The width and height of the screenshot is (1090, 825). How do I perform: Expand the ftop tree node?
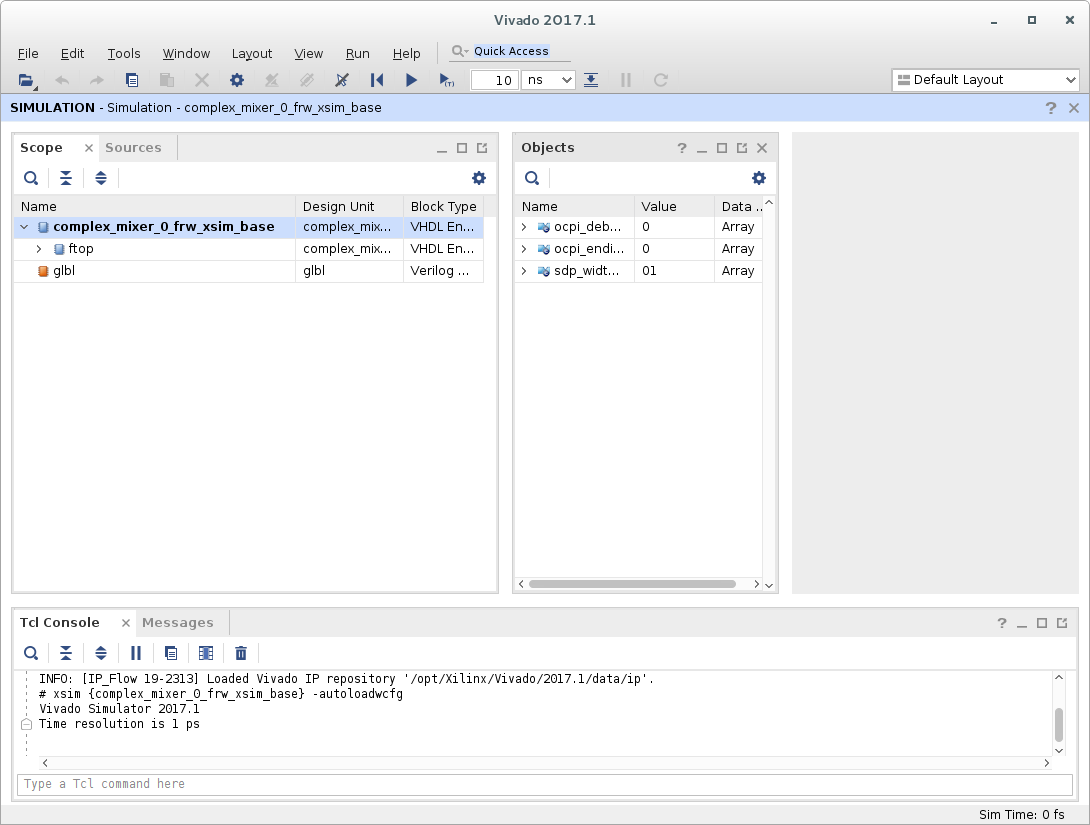(x=39, y=249)
